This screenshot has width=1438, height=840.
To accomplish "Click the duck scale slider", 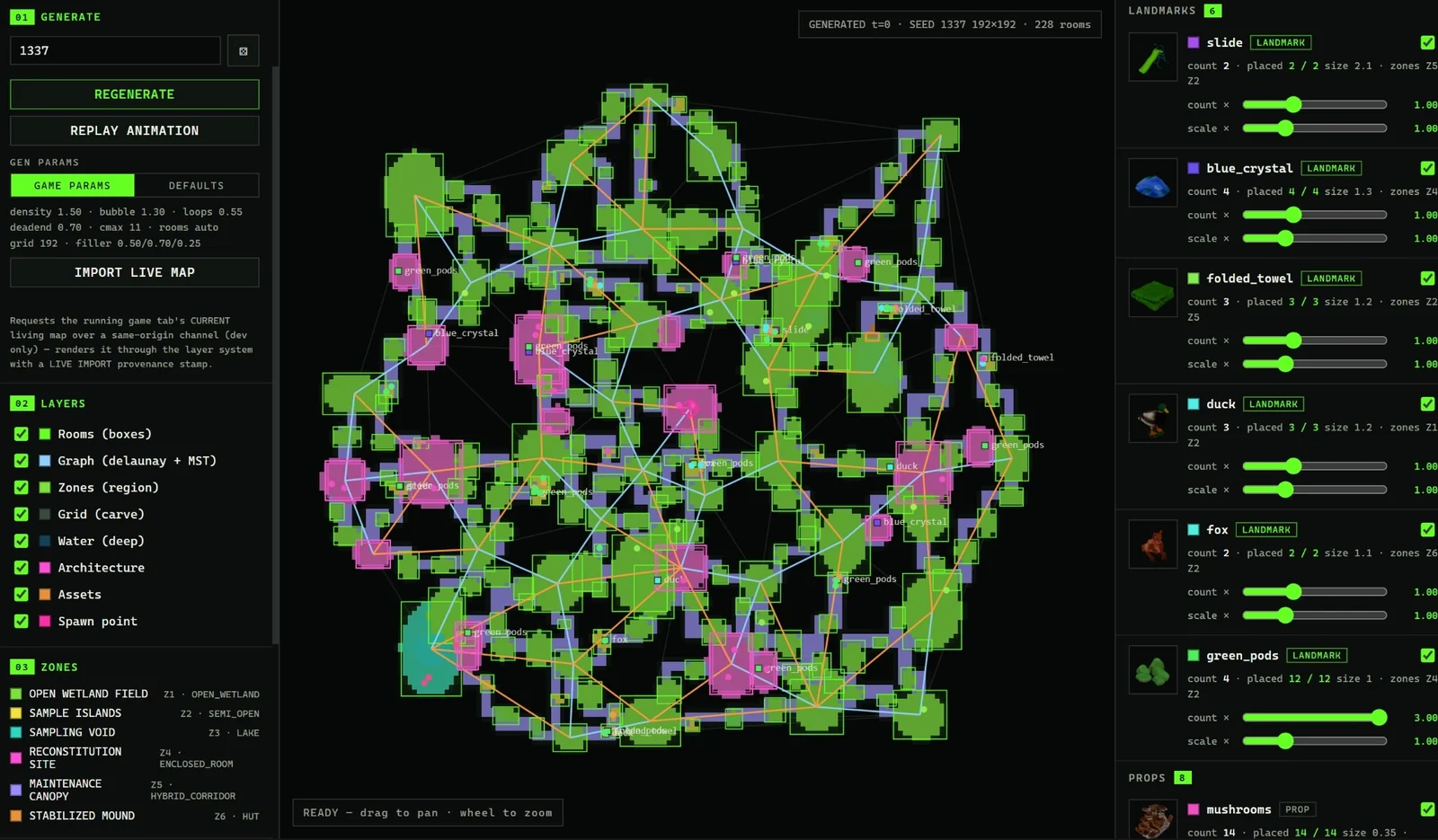I will pos(1314,491).
